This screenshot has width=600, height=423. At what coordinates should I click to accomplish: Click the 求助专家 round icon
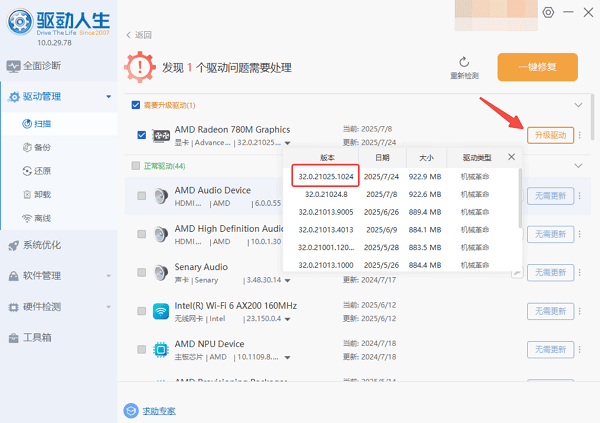click(x=131, y=411)
